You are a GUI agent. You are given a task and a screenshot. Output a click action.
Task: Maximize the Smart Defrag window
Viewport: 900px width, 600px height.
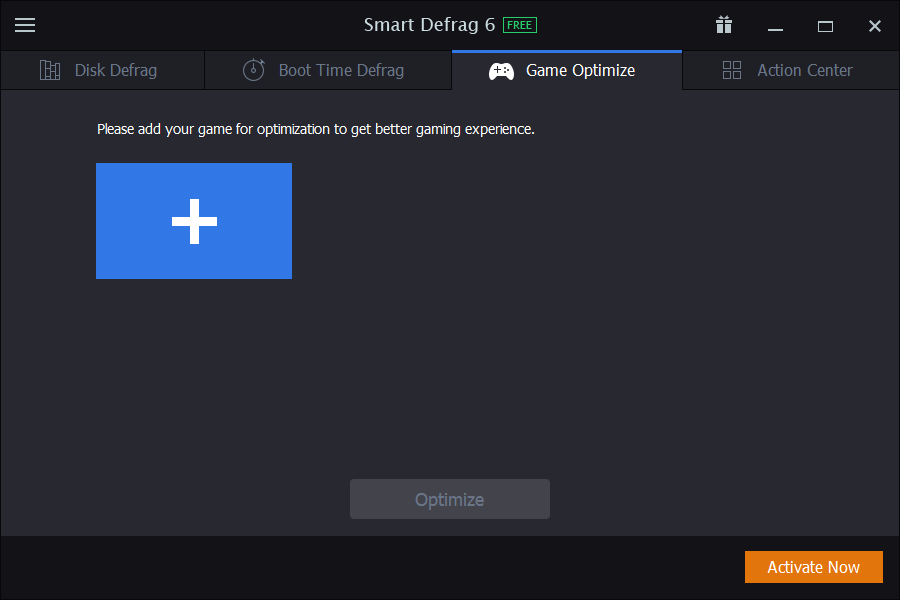coord(825,26)
